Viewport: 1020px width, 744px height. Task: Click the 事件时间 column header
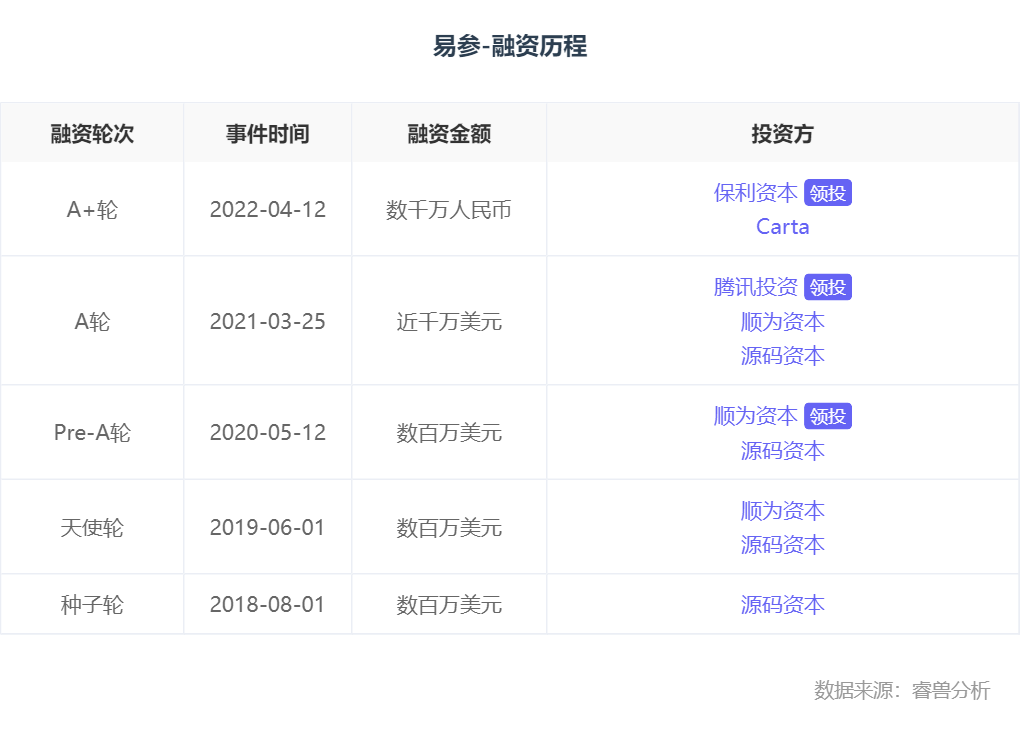coord(267,133)
